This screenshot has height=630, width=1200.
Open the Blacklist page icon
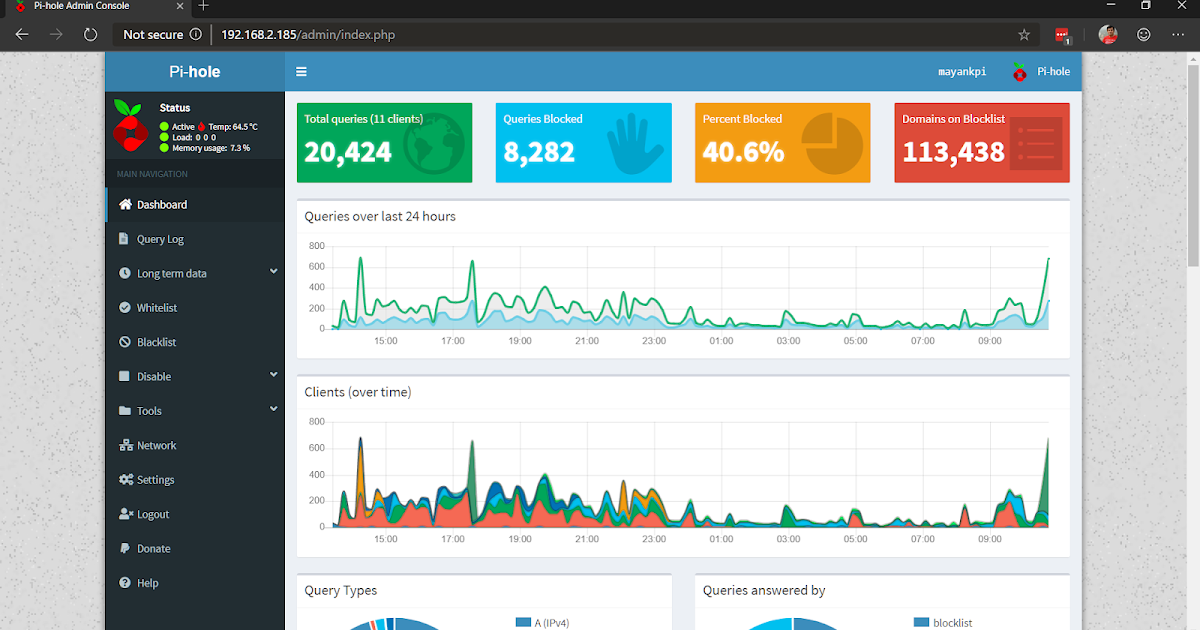click(x=125, y=342)
